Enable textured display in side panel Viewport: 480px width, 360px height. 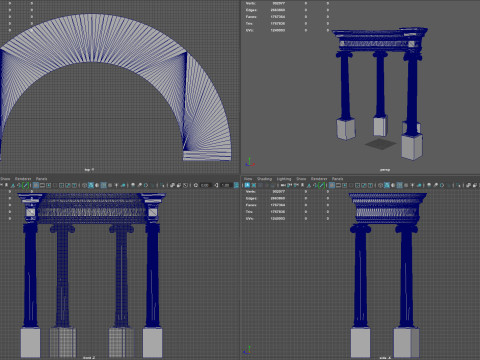(x=406, y=185)
